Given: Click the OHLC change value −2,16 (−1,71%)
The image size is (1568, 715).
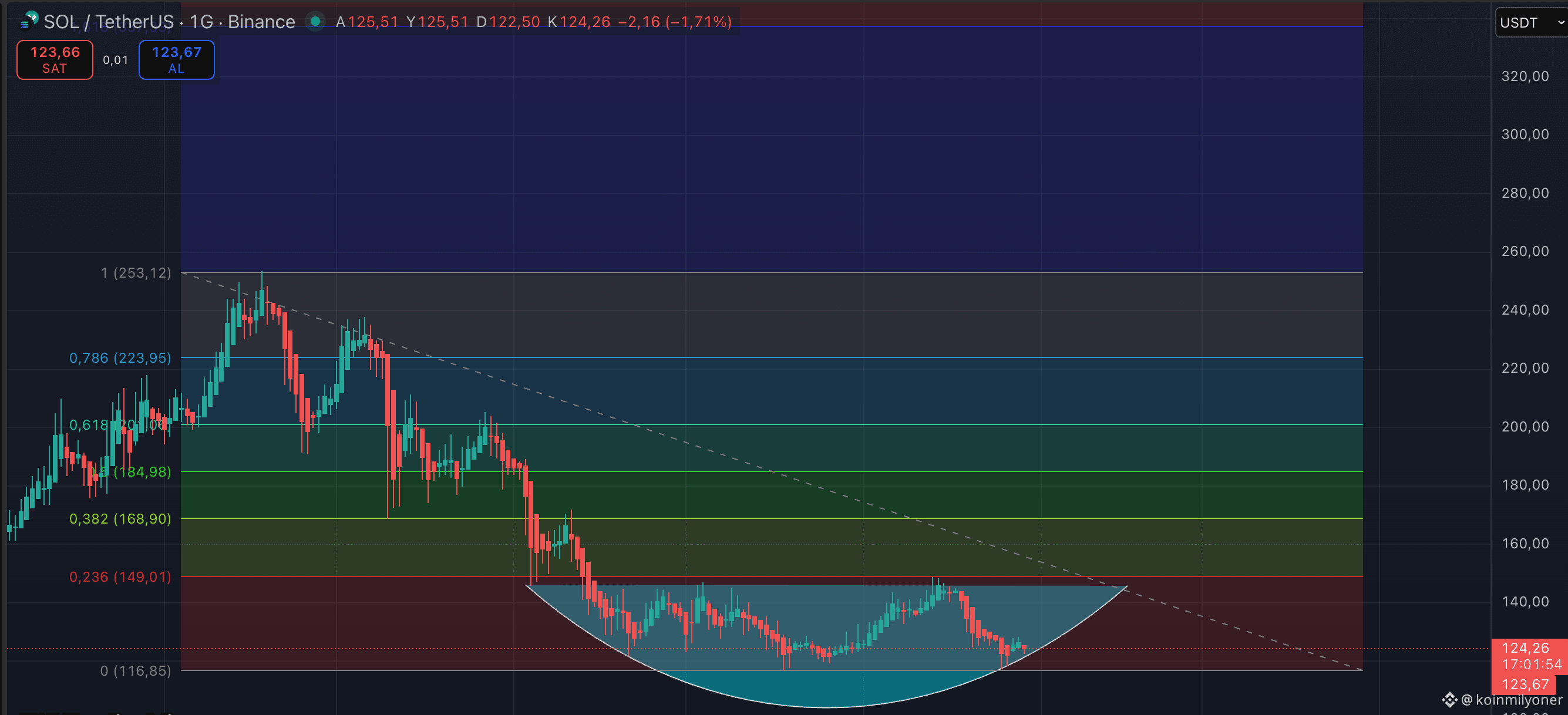Looking at the screenshot, I should 674,22.
